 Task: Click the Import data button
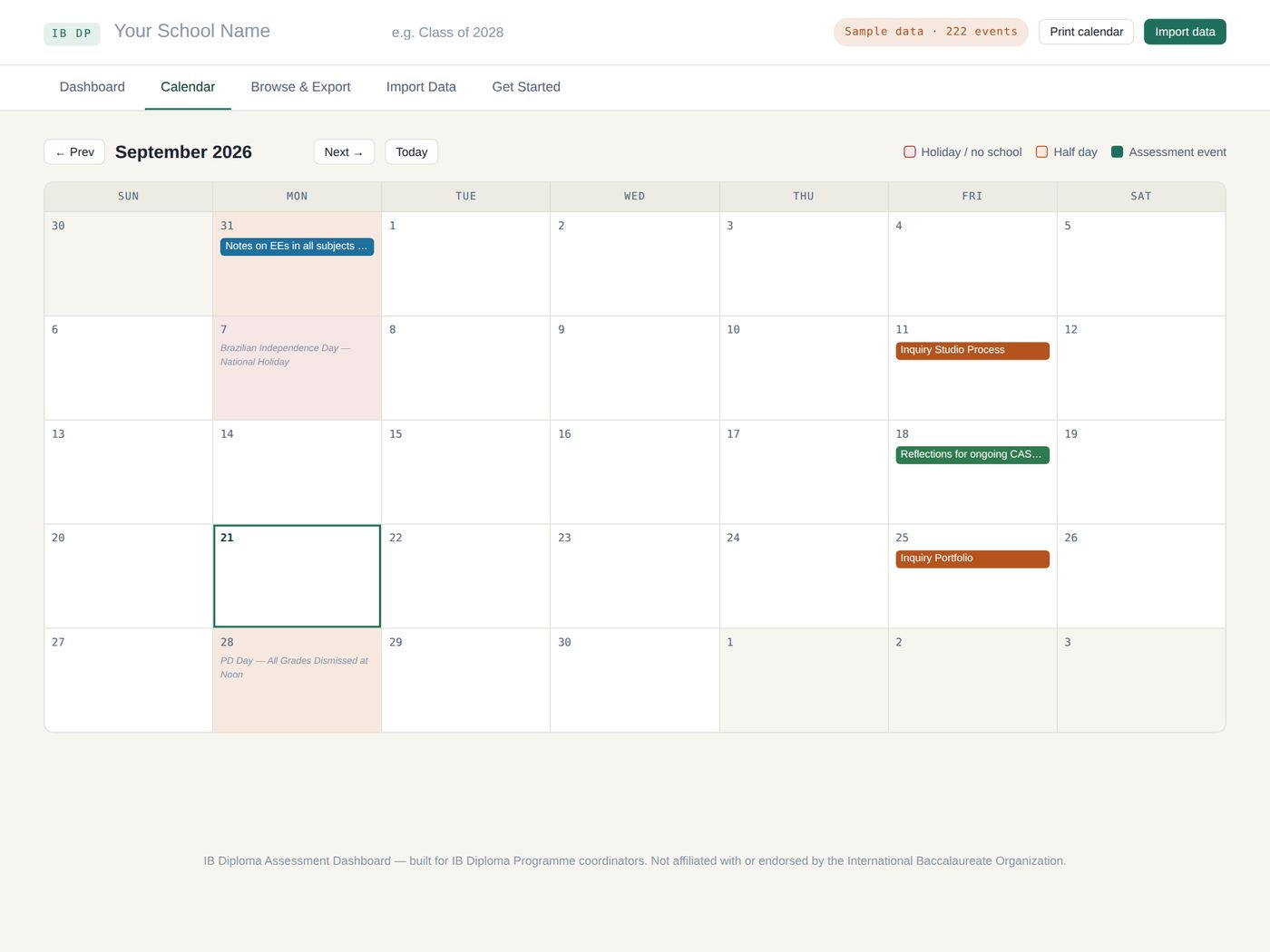1185,32
